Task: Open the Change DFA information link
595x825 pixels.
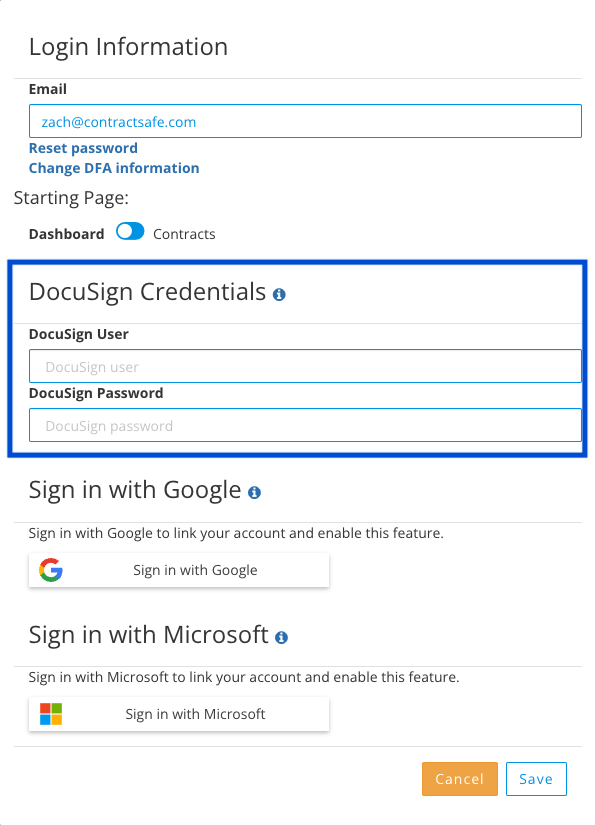Action: (113, 168)
